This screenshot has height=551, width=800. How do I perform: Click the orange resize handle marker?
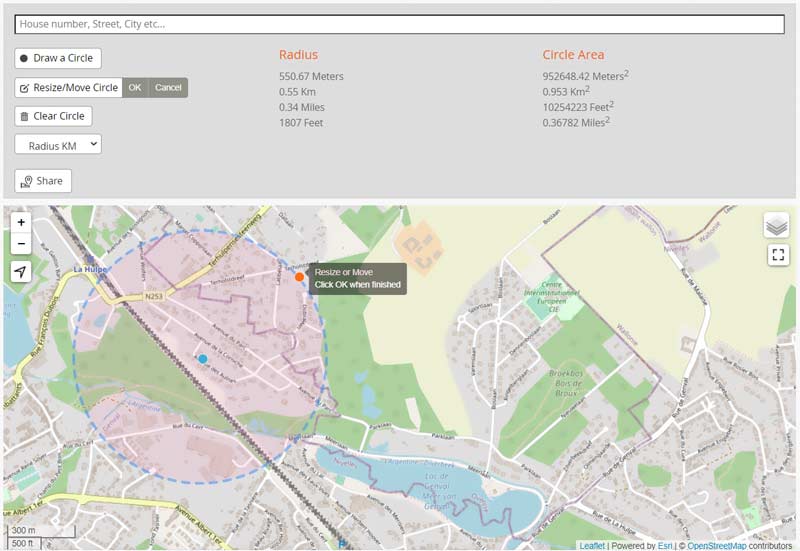[x=299, y=276]
